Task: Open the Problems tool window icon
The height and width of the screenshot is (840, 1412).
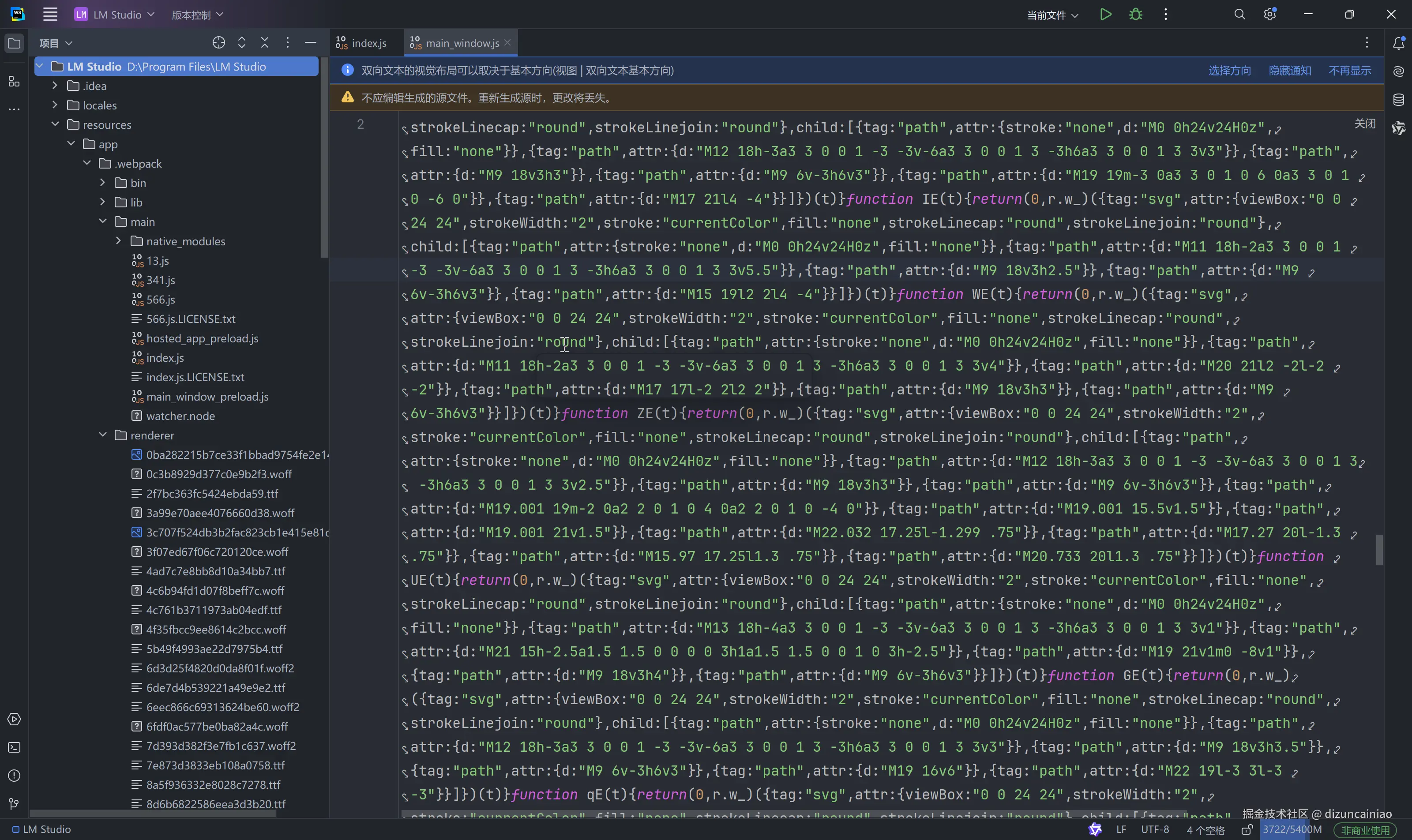Action: (14, 776)
